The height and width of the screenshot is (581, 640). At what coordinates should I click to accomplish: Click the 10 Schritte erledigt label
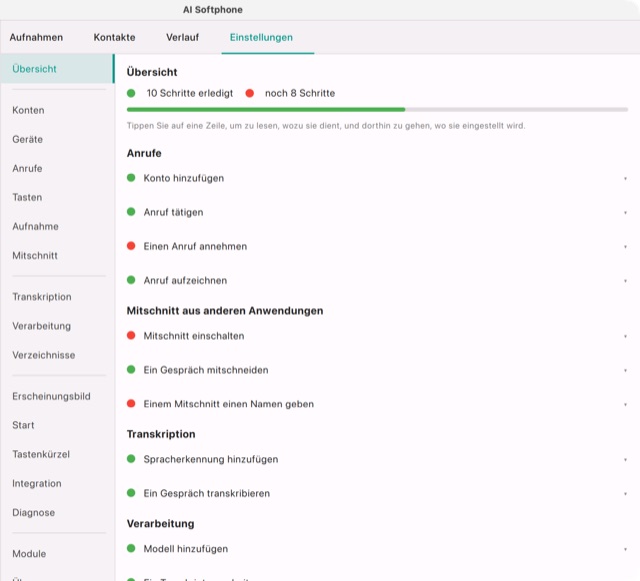pyautogui.click(x=190, y=93)
